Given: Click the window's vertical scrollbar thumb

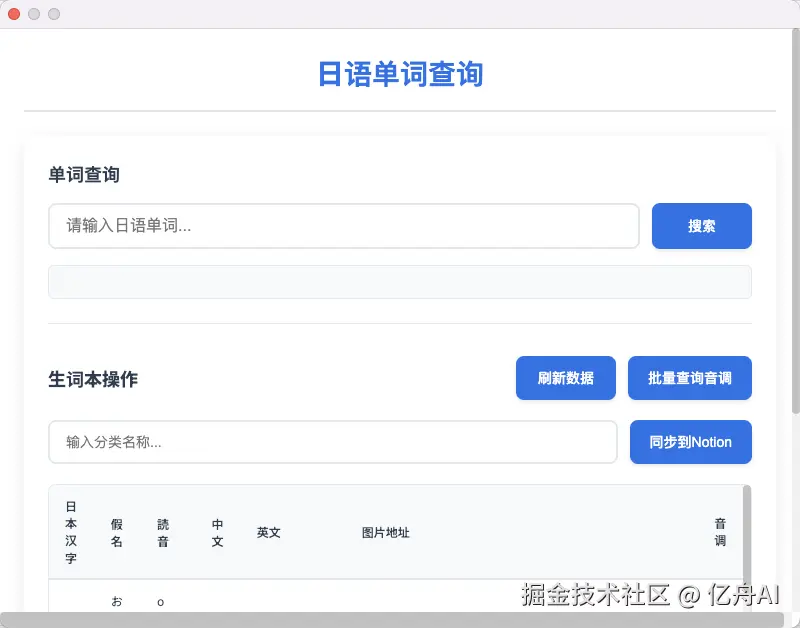Looking at the screenshot, I should (x=795, y=220).
